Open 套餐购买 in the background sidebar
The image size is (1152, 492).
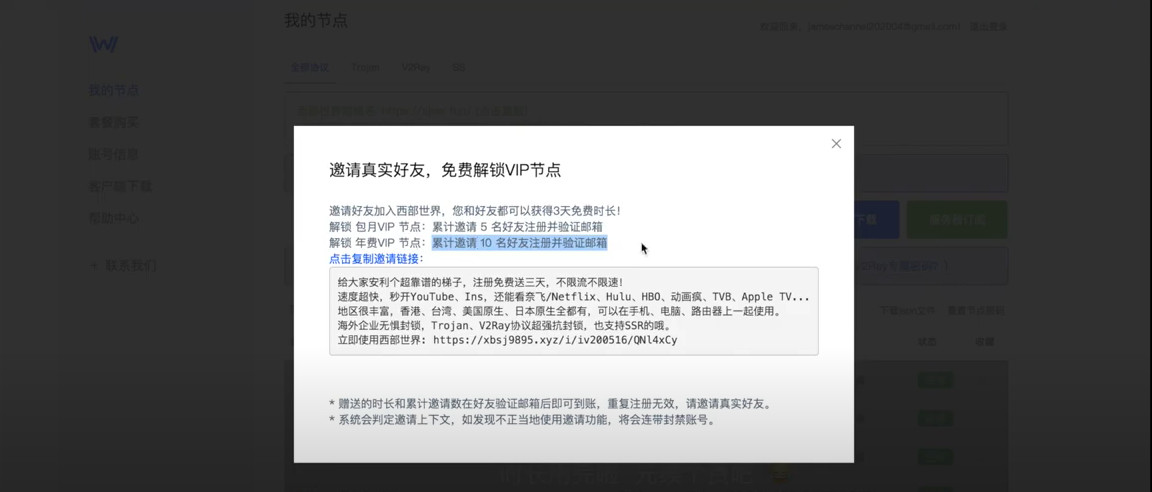(114, 123)
